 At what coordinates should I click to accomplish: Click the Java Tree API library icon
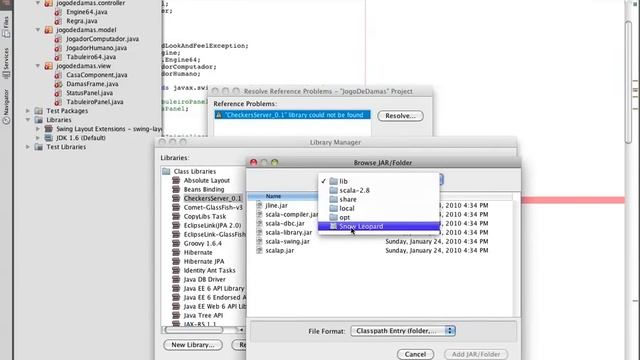coord(176,315)
